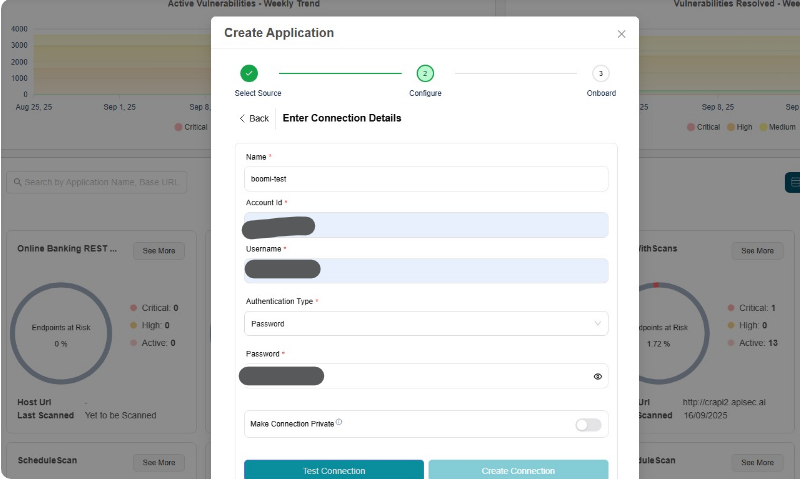Click the step 3 Onboard circle
This screenshot has height=480, width=800.
coord(600,73)
